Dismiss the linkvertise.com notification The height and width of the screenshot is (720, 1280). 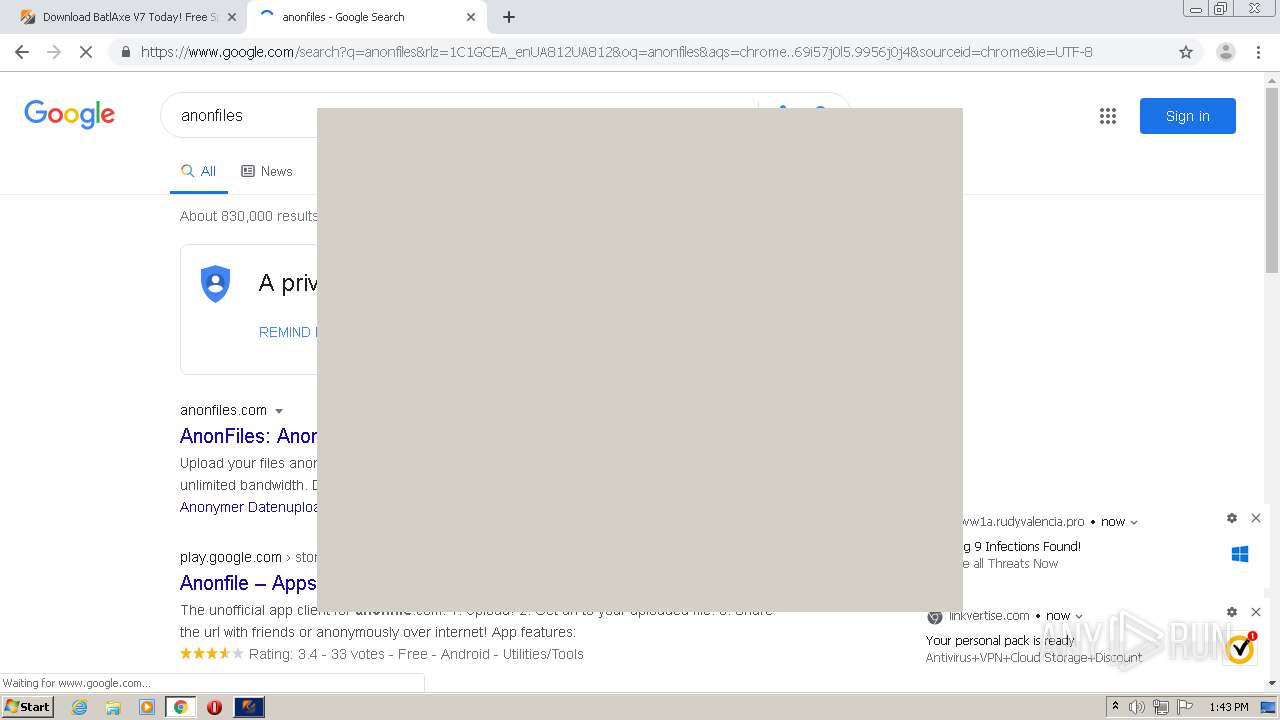1256,612
